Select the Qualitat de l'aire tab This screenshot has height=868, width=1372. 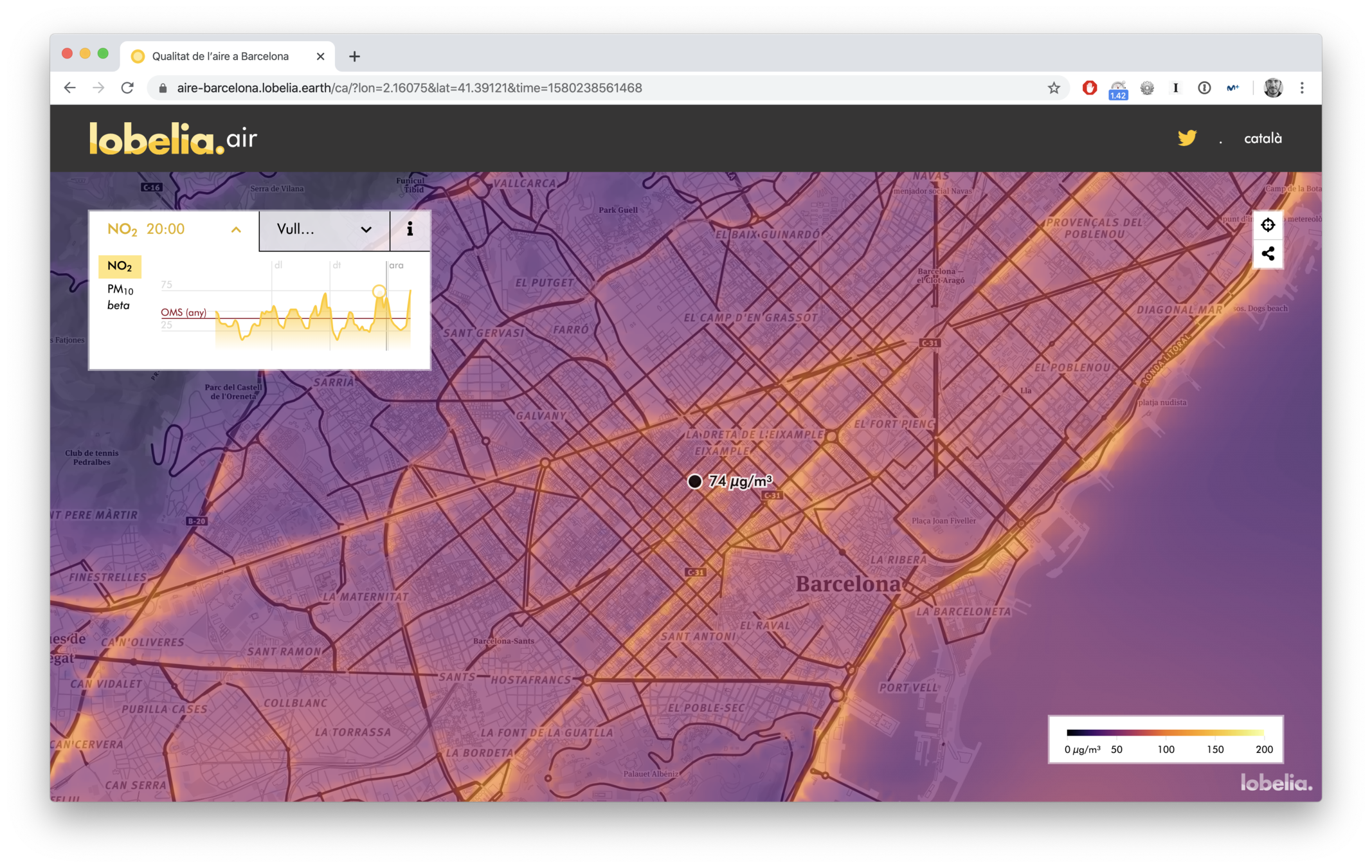tap(221, 57)
